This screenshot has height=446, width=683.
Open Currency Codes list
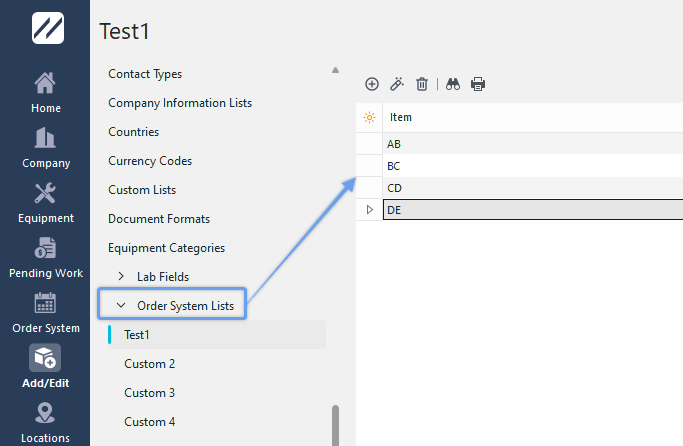[150, 161]
